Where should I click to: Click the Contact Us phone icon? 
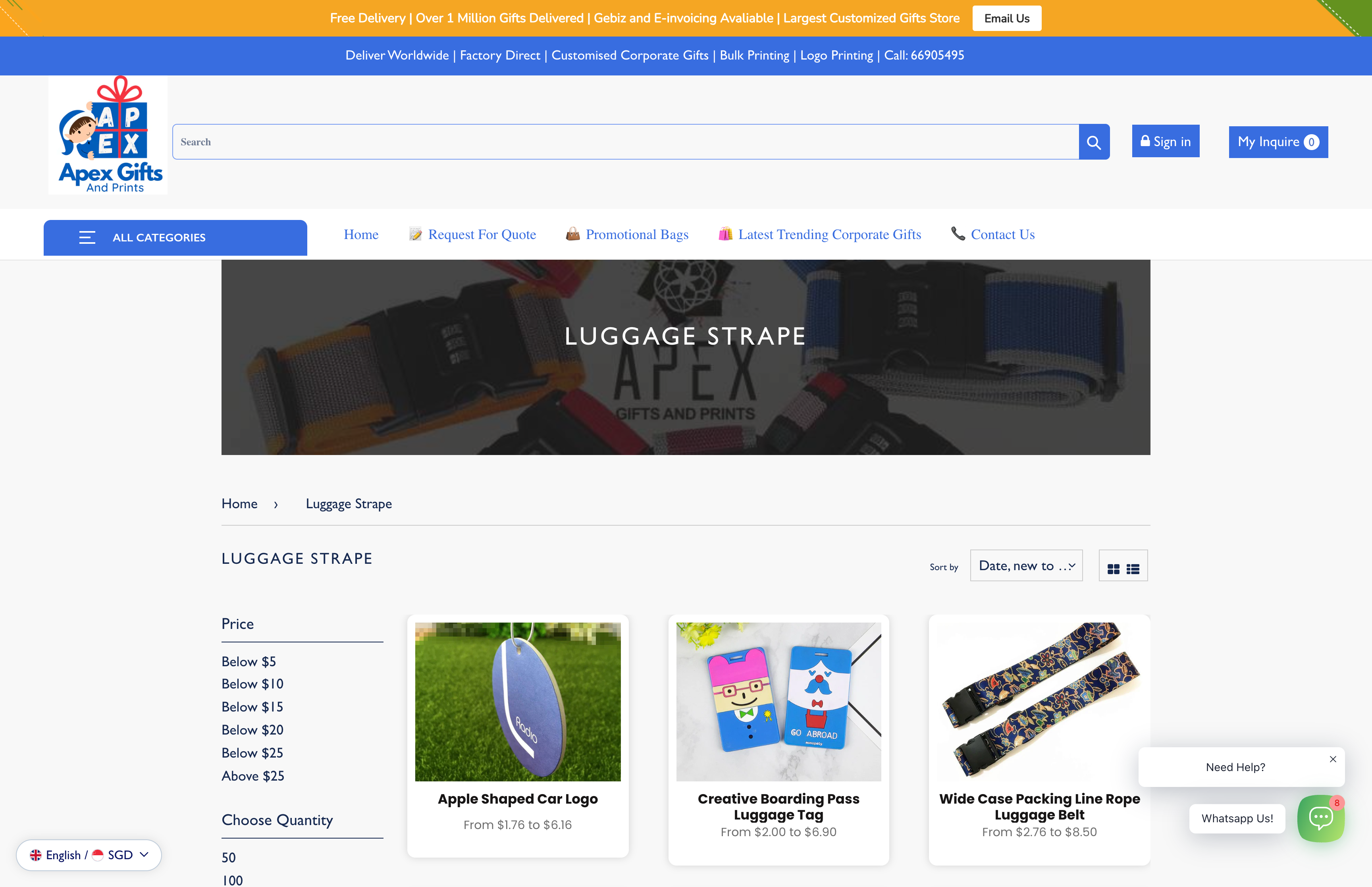tap(958, 234)
